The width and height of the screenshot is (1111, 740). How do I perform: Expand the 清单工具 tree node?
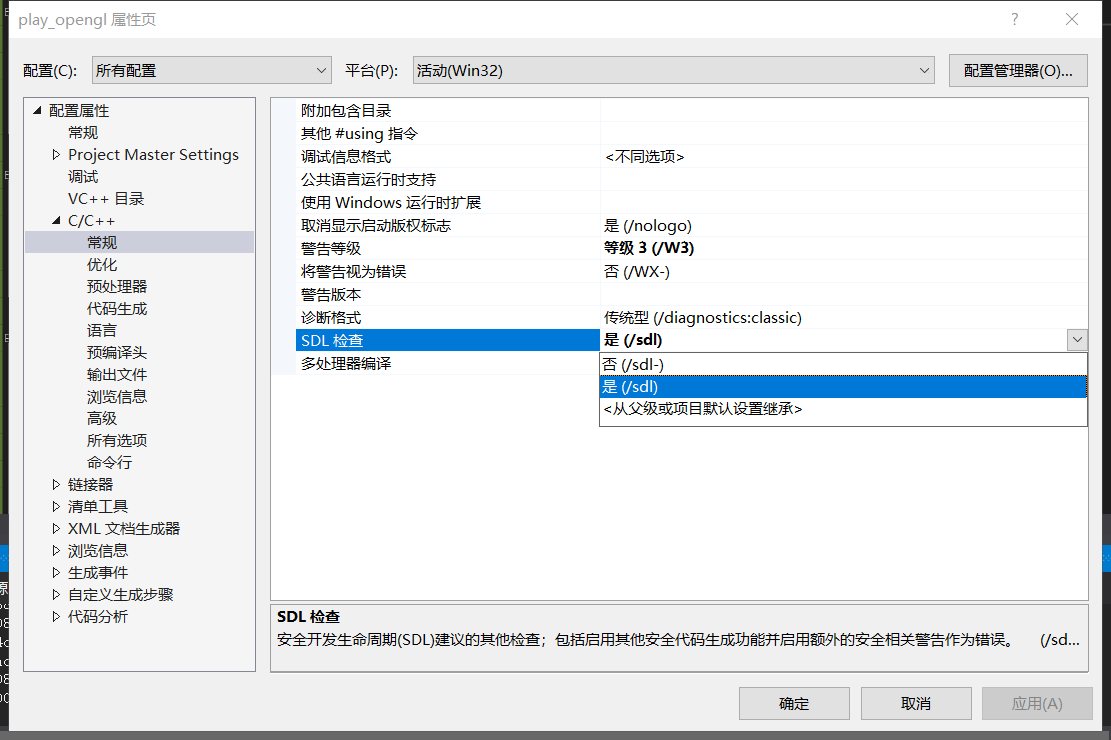[x=57, y=506]
